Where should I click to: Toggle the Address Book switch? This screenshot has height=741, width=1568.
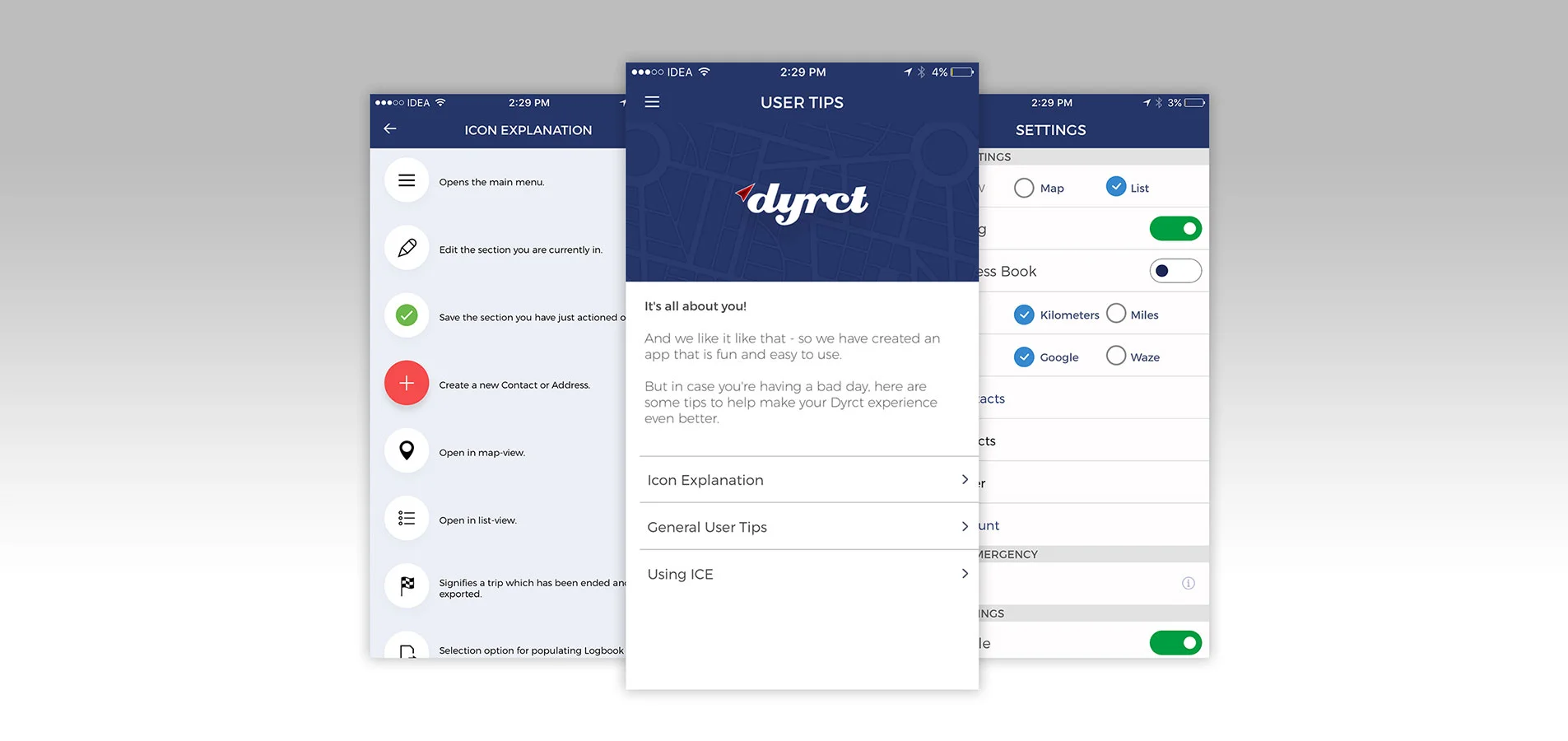click(1175, 271)
